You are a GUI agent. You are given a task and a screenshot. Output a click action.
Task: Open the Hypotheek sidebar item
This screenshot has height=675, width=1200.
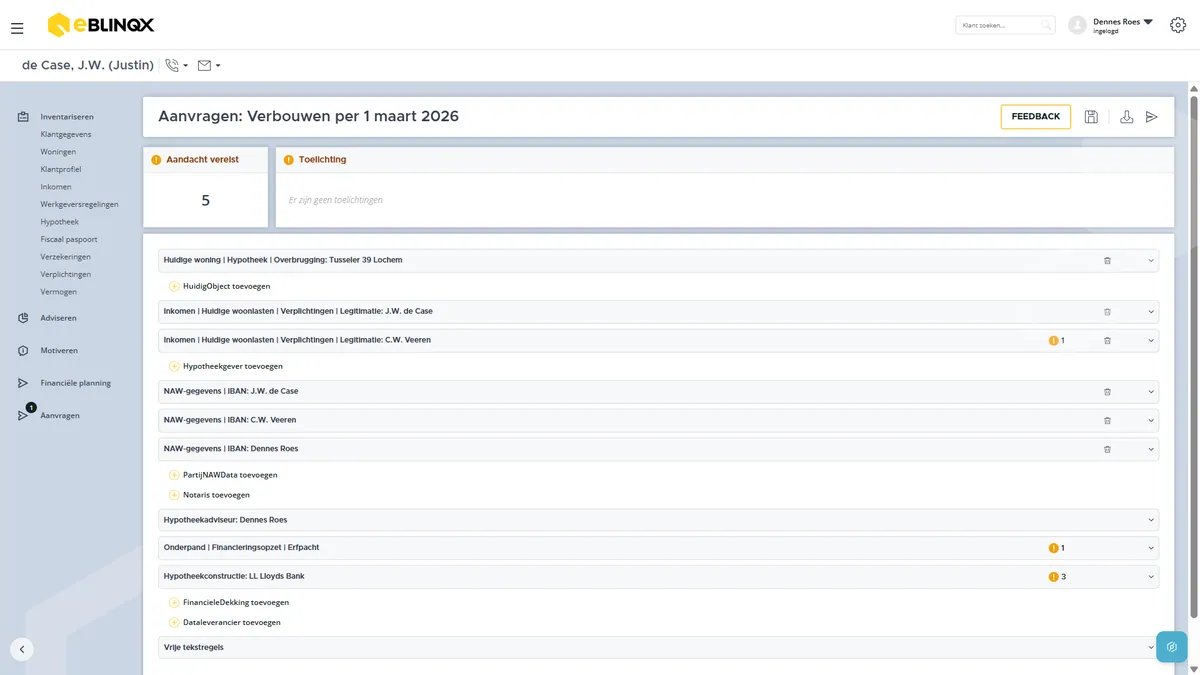[59, 222]
